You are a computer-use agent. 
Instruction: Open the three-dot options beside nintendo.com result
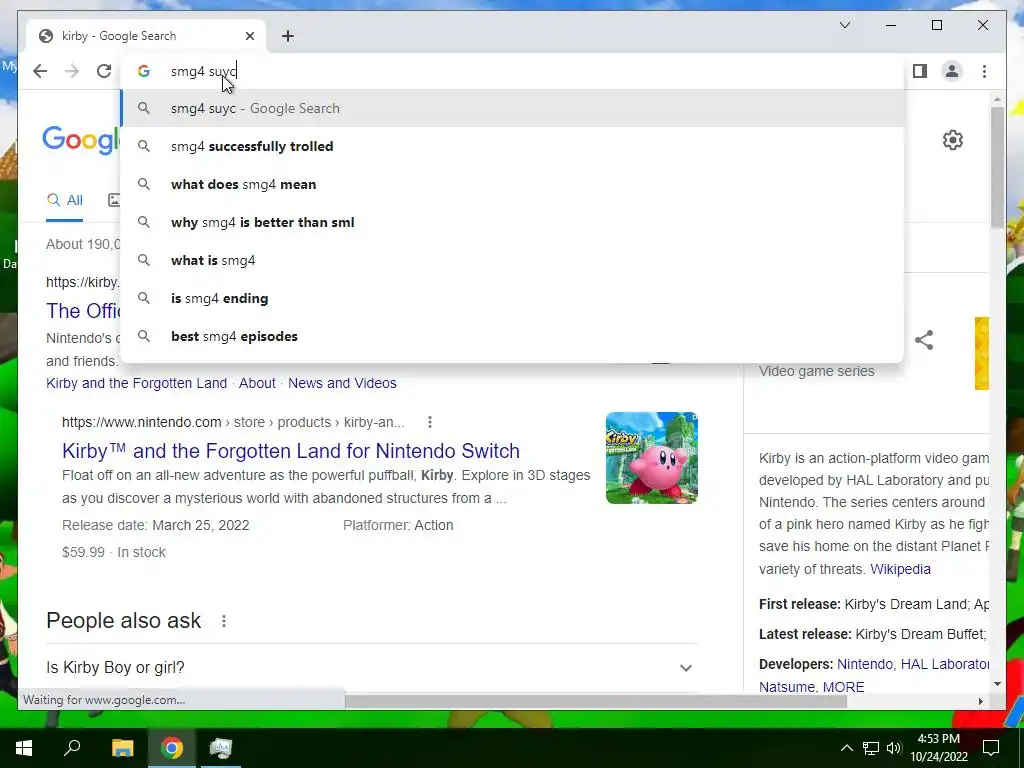[x=430, y=423]
